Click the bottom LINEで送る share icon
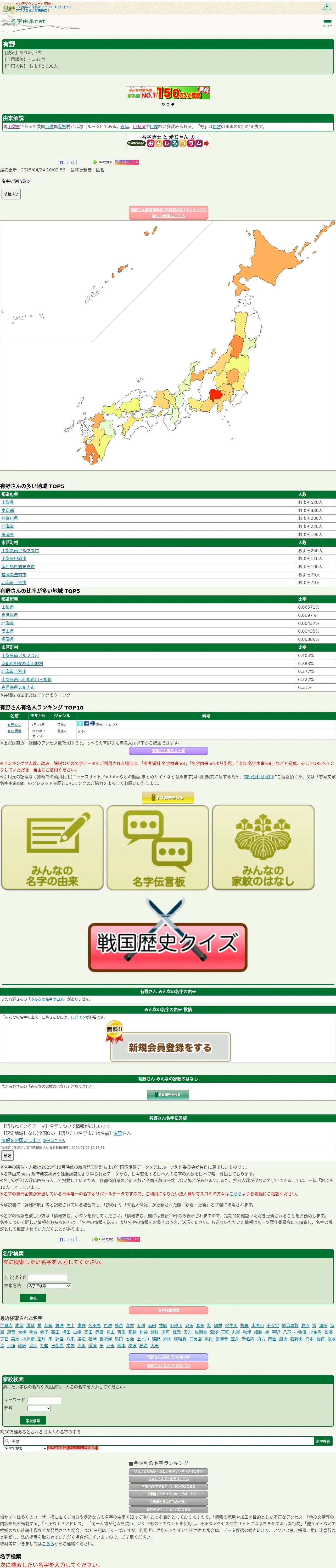Image resolution: width=336 pixels, height=1568 pixels. [x=104, y=1239]
